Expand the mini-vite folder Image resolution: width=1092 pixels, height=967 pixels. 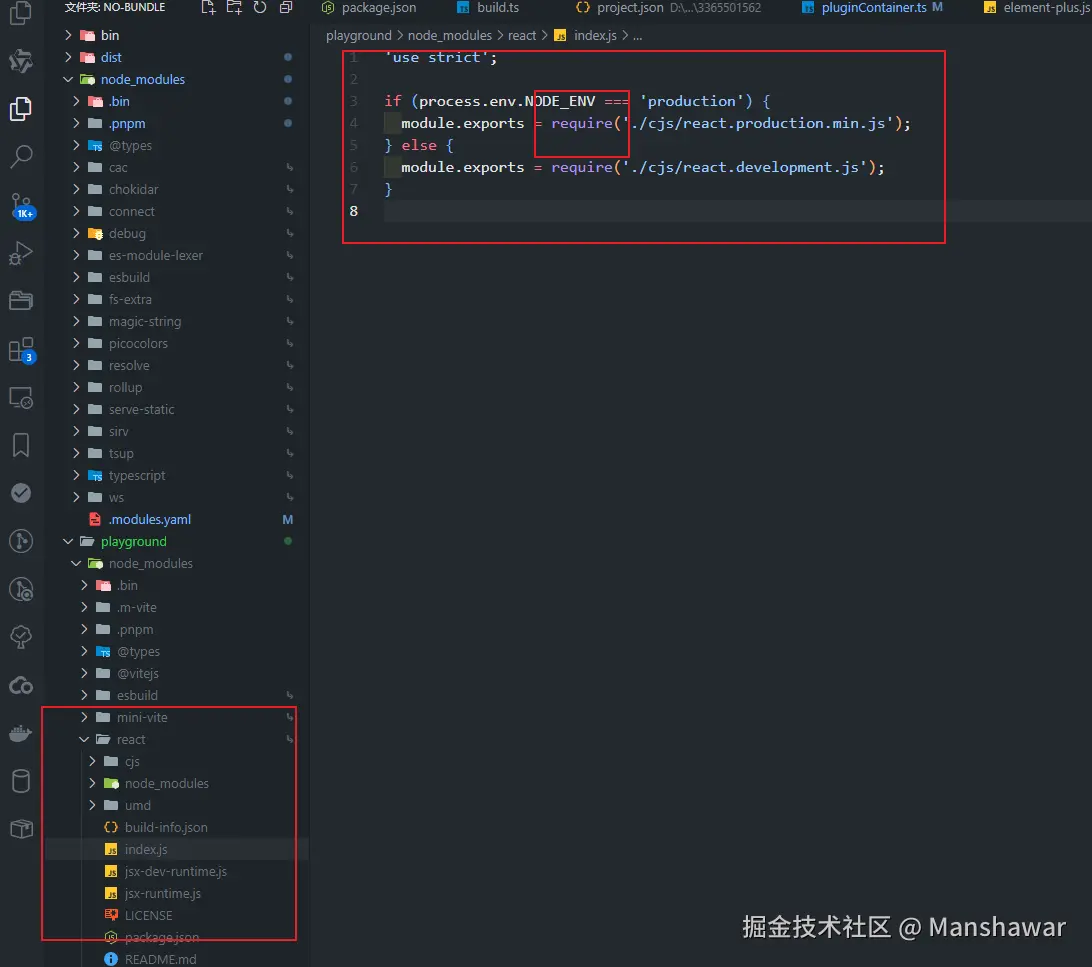point(177,717)
